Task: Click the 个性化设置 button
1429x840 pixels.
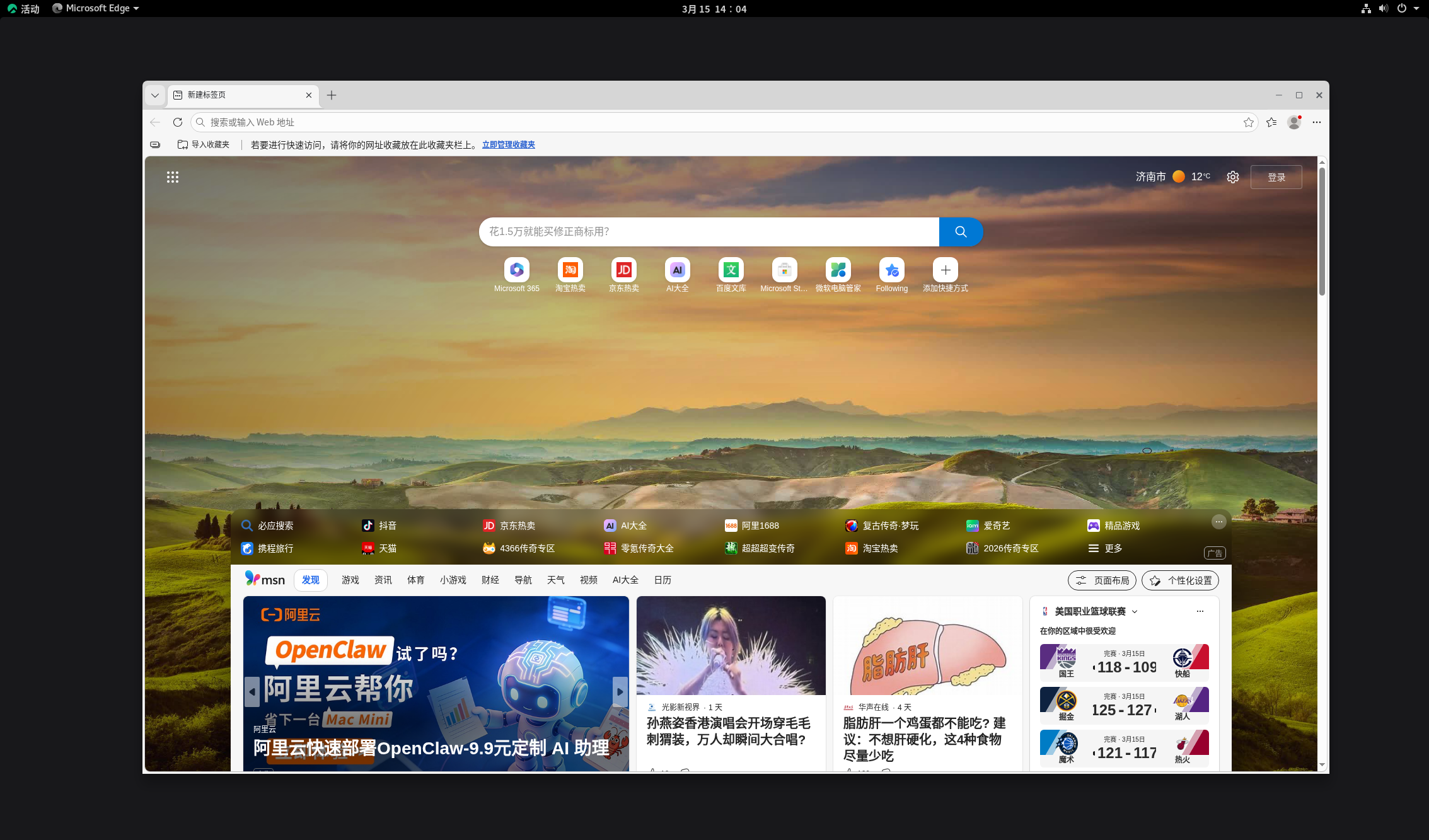Action: [x=1180, y=580]
